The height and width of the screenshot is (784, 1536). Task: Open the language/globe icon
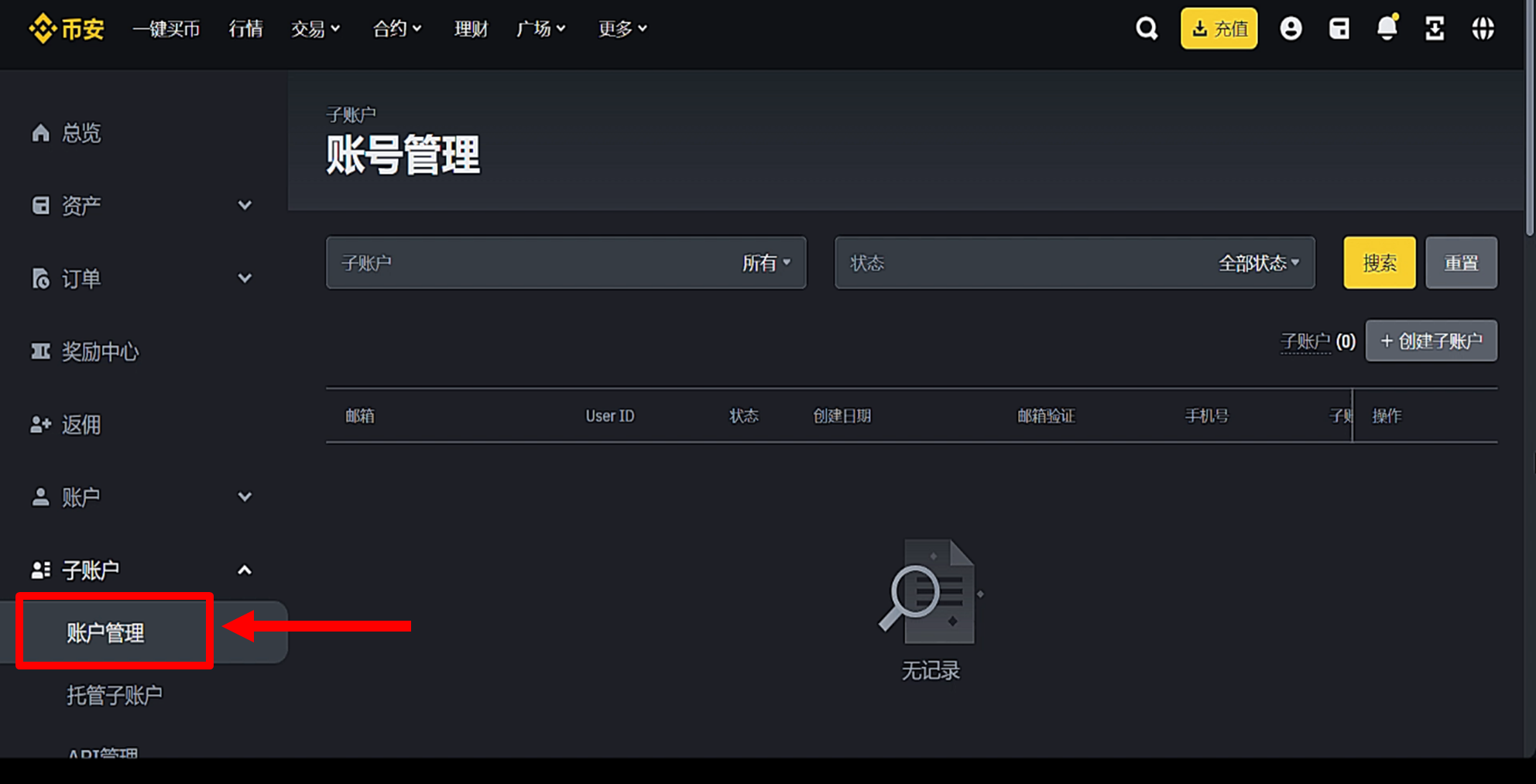point(1483,28)
